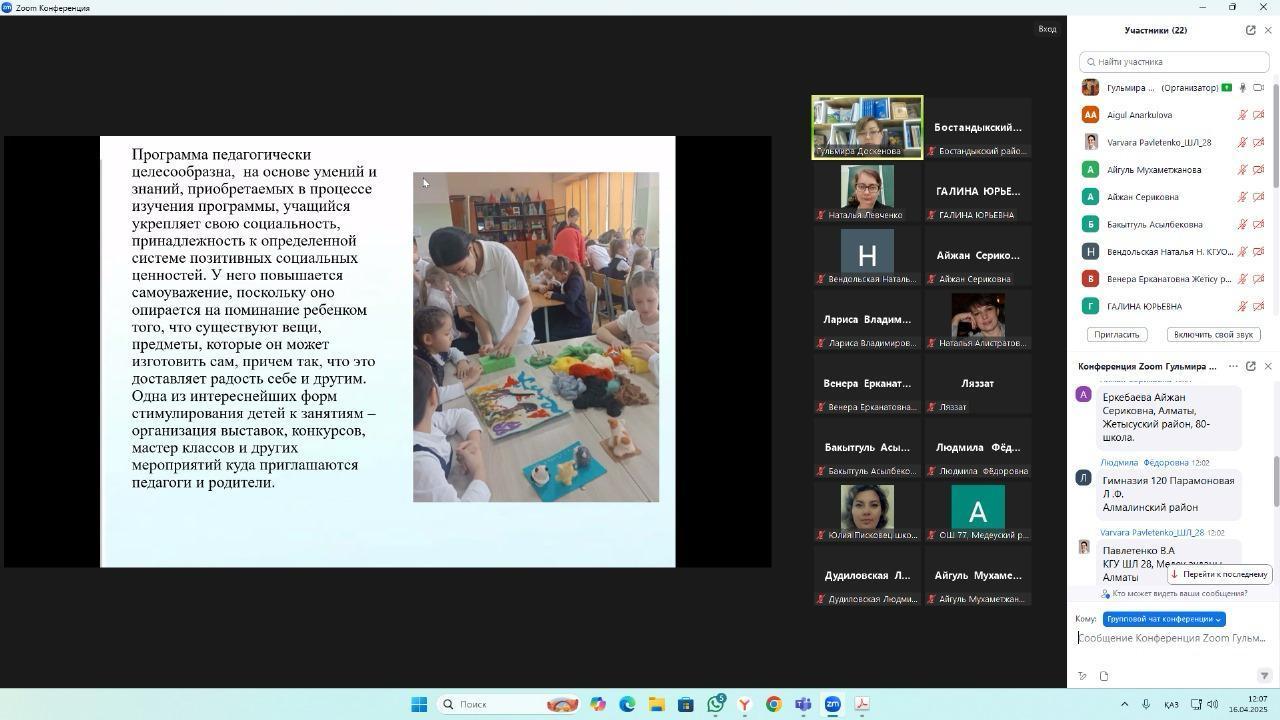The image size is (1280, 720).
Task: Open the 'Вход' option at the top right of the video area
Action: pyautogui.click(x=1047, y=29)
